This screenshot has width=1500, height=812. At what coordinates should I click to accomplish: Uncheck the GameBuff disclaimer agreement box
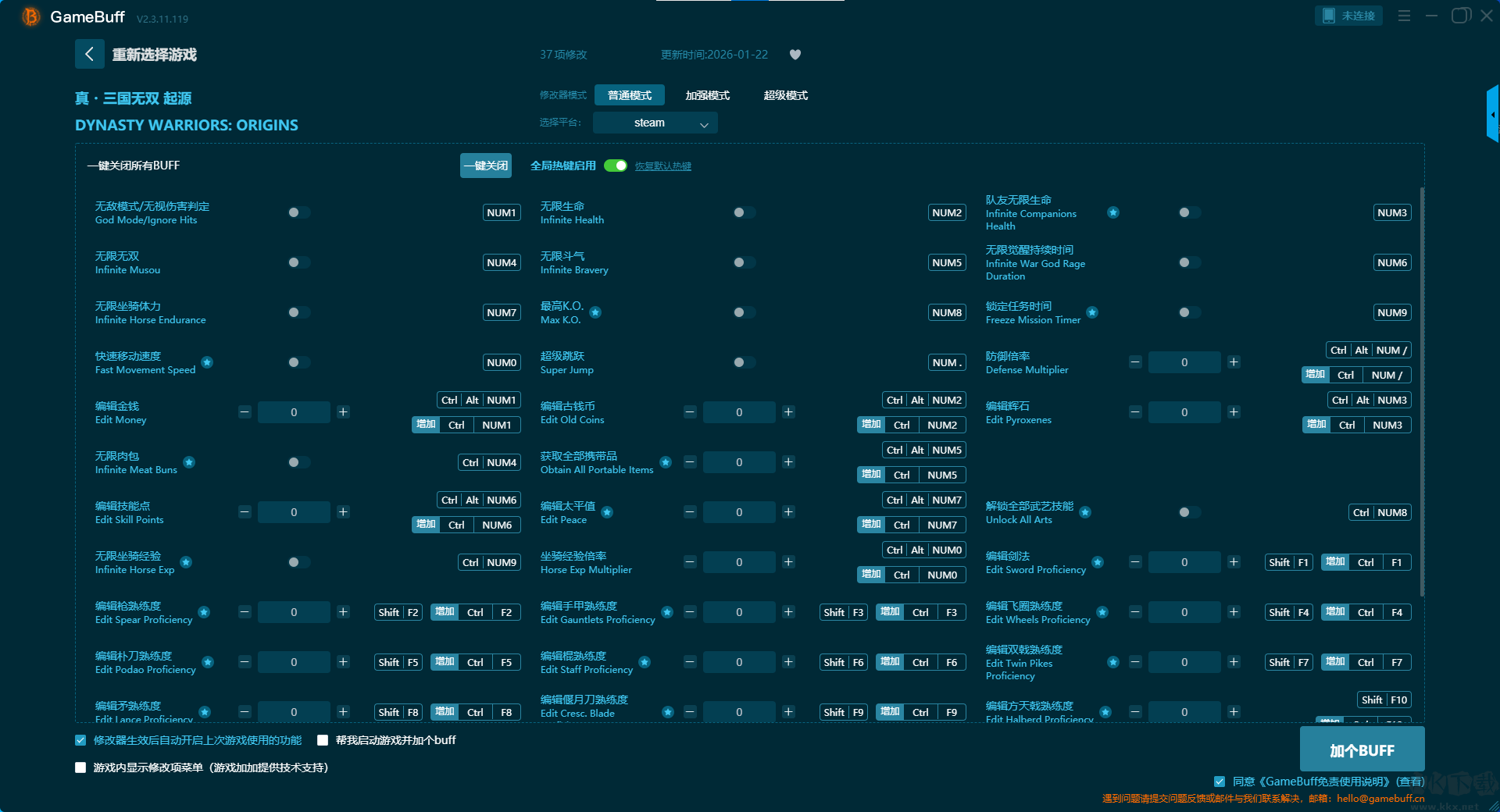coord(1220,782)
